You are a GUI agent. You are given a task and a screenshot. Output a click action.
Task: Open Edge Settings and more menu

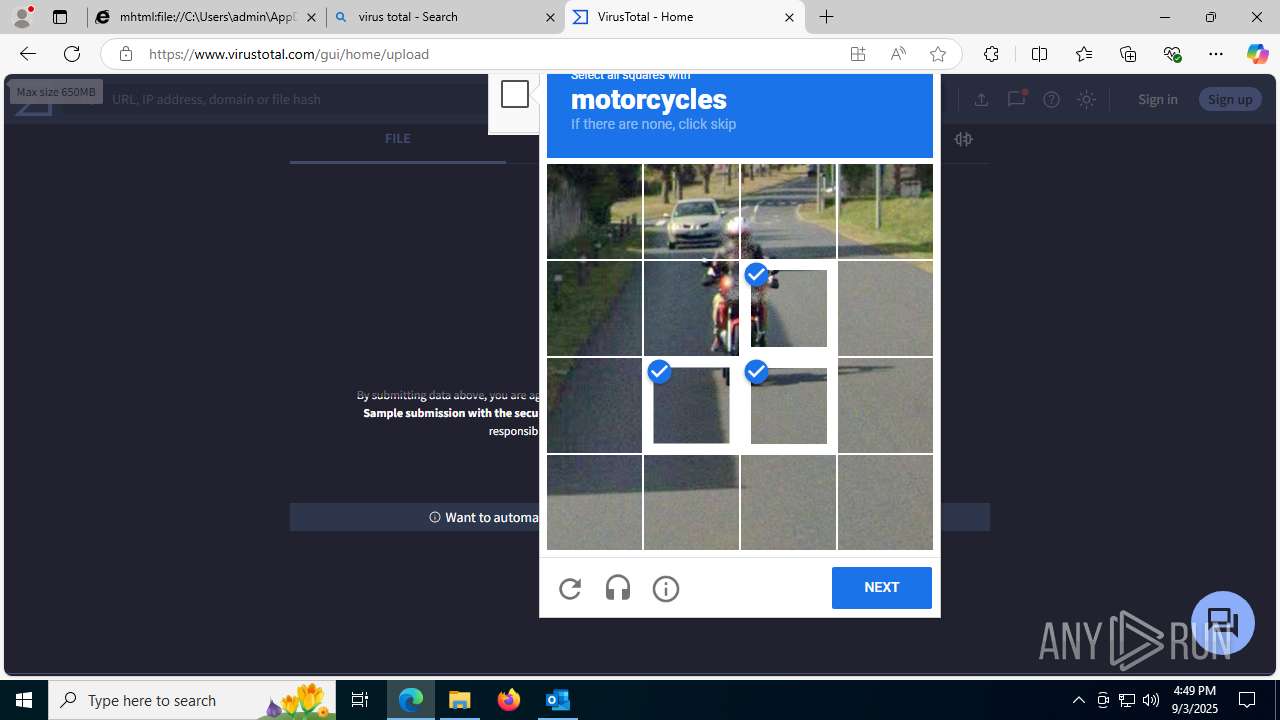coord(1216,54)
